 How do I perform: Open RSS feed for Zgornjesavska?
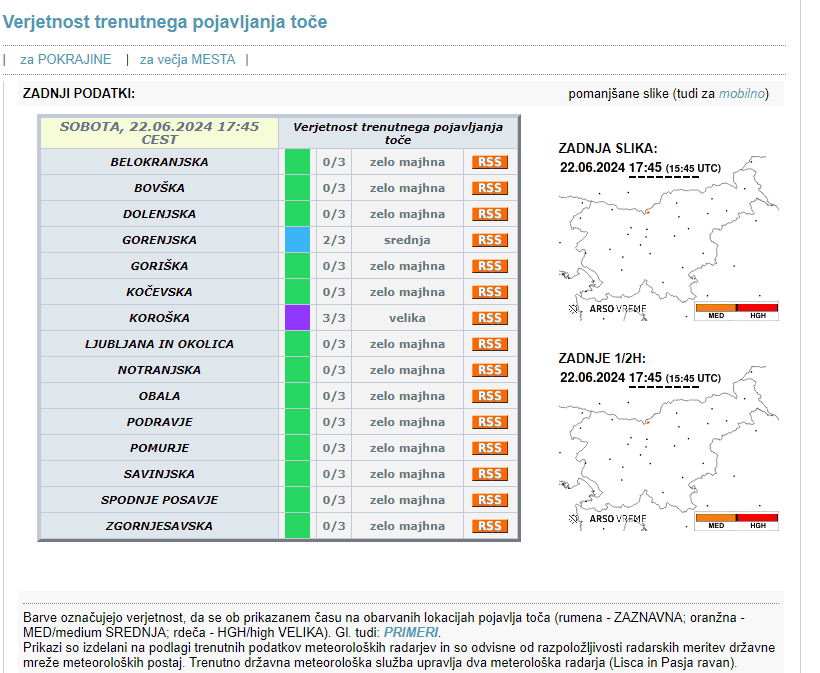(x=490, y=526)
